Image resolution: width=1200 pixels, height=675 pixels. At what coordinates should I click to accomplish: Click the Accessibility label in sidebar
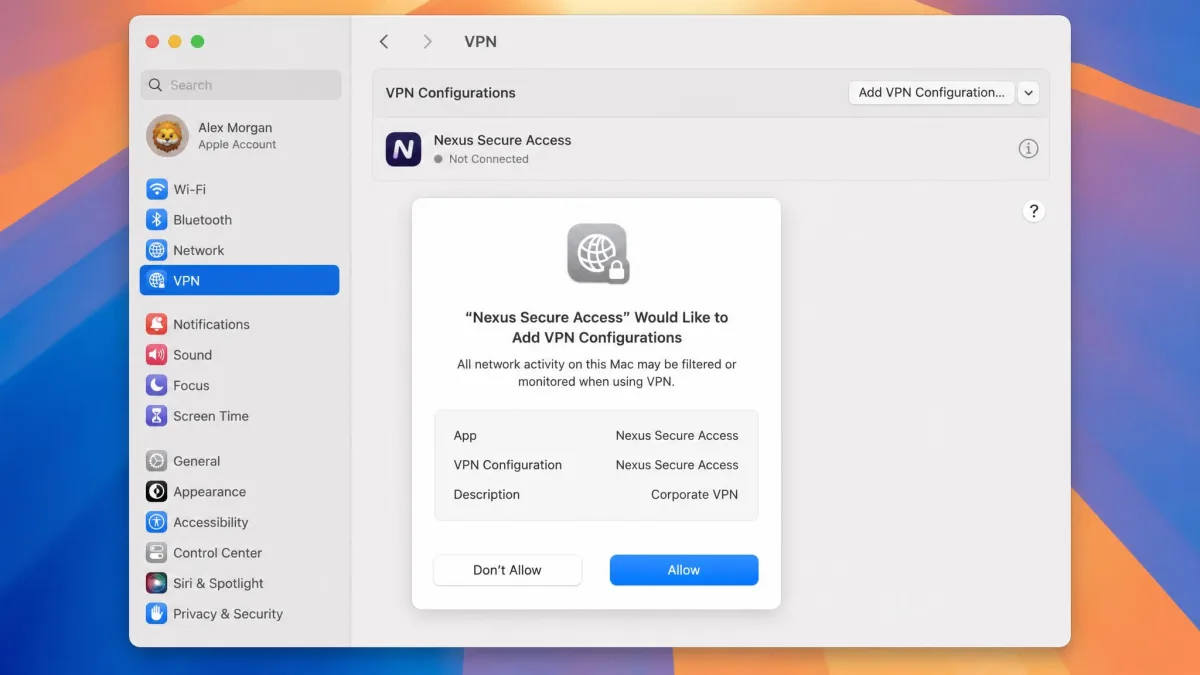210,522
